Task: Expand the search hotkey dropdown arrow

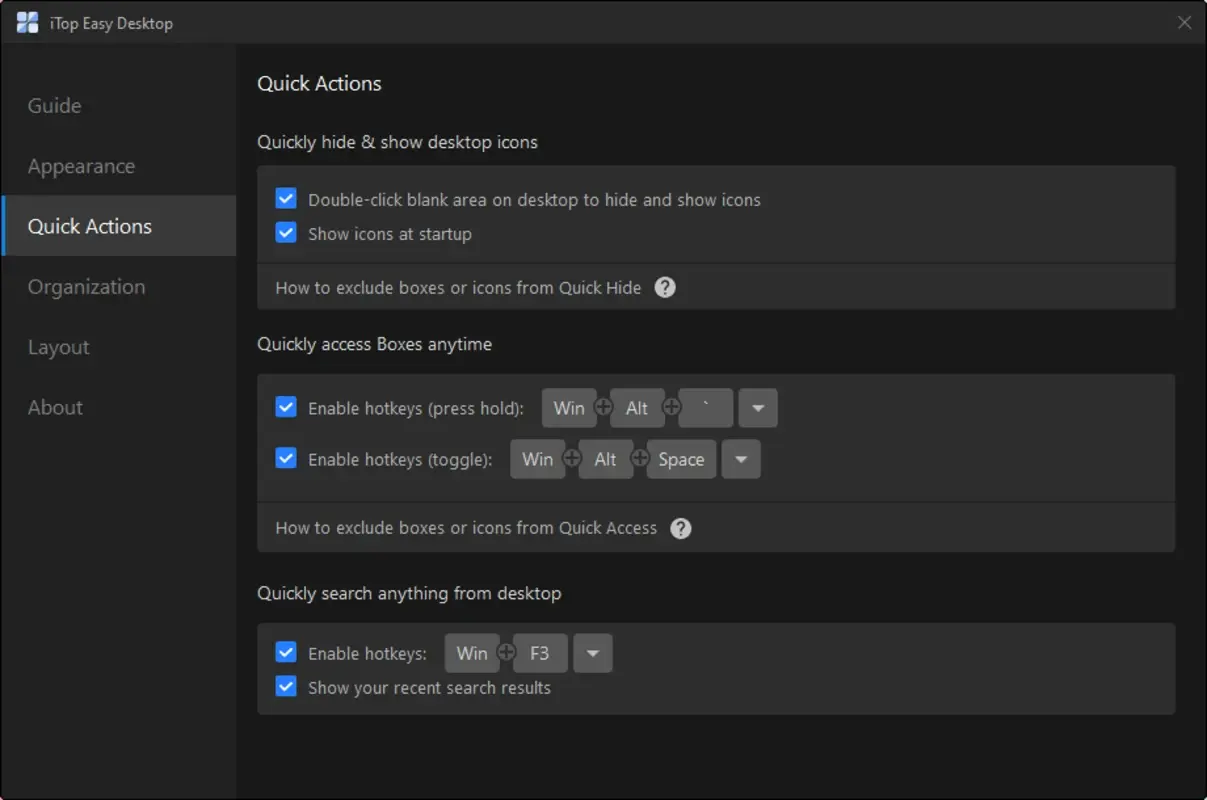Action: point(592,653)
